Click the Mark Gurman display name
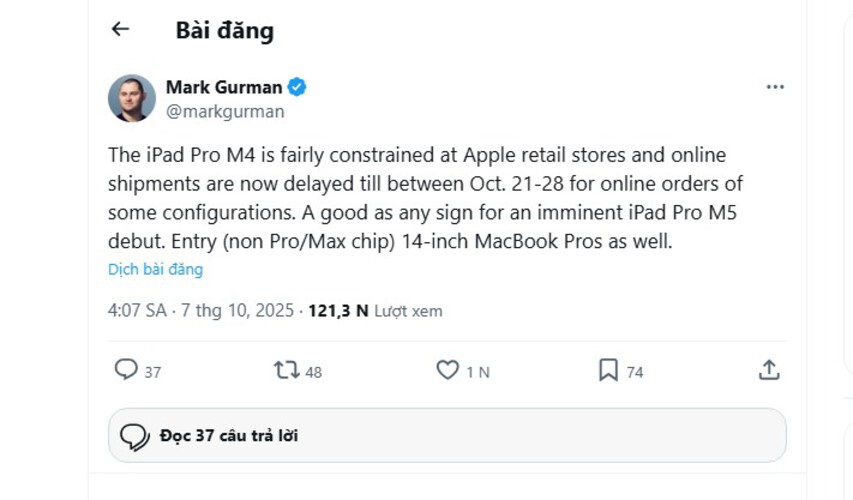This screenshot has height=500, width=853. click(x=224, y=87)
